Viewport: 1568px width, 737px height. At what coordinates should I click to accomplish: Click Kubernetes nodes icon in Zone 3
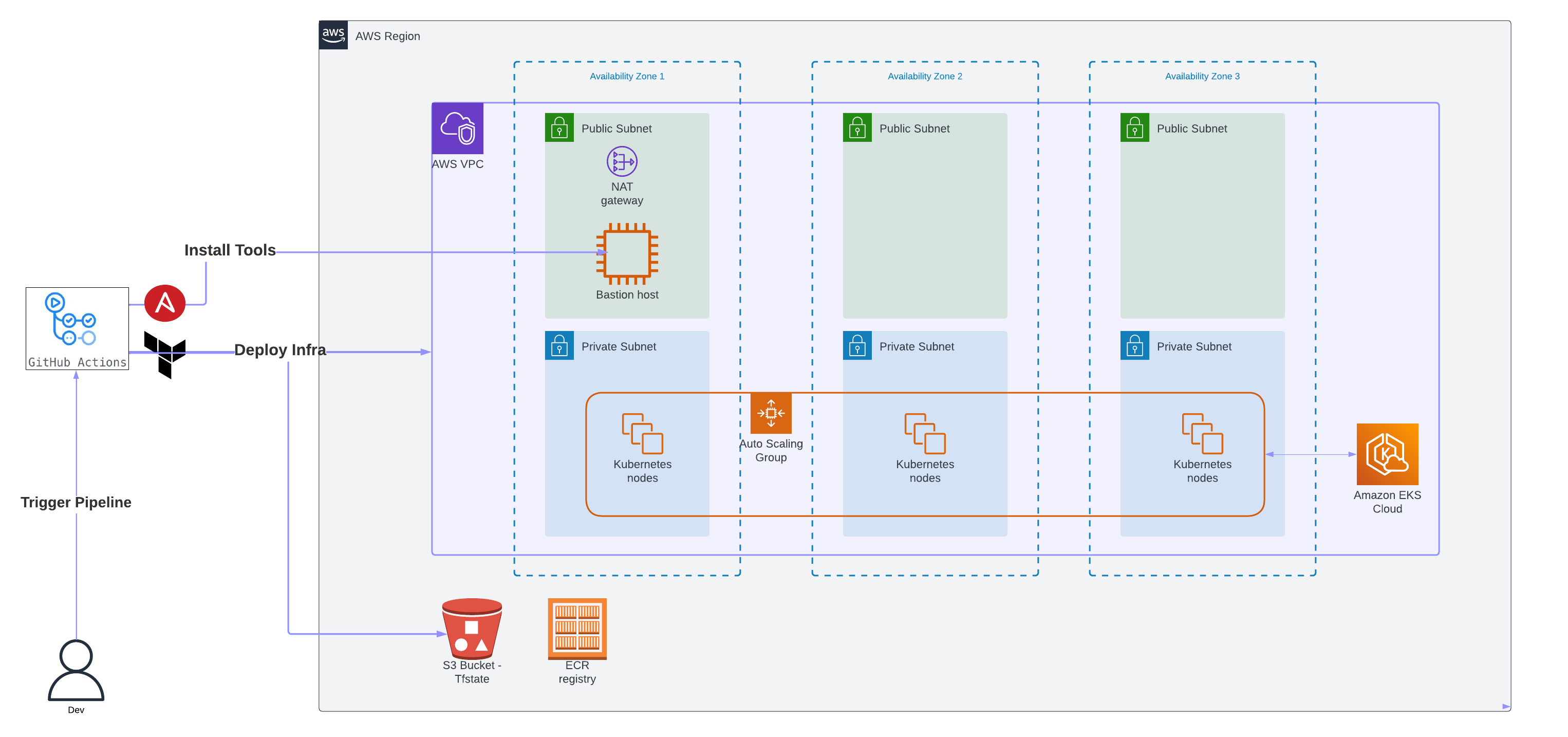(1202, 434)
